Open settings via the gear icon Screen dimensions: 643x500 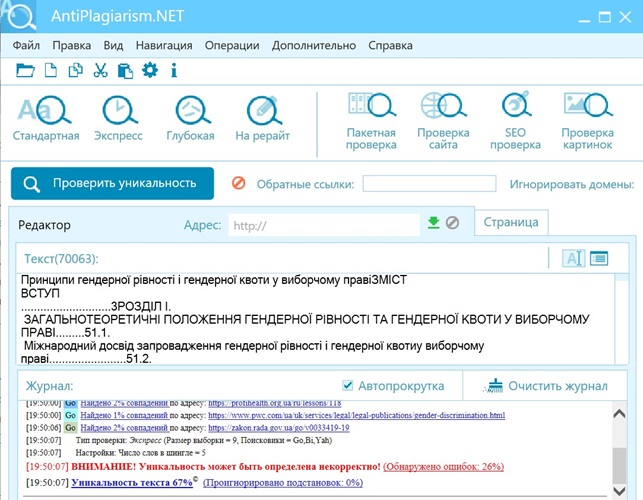[x=150, y=70]
